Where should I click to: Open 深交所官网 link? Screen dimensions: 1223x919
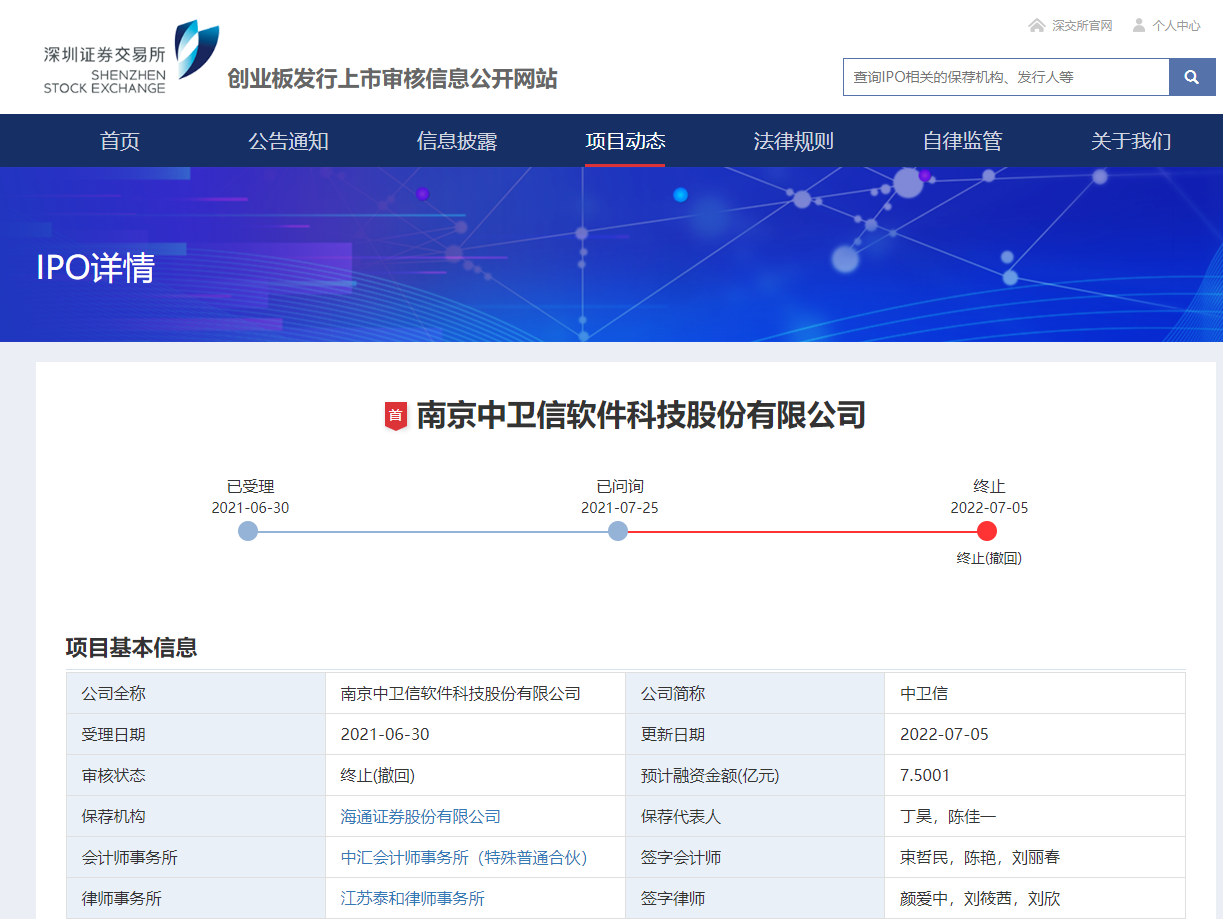pos(1082,26)
